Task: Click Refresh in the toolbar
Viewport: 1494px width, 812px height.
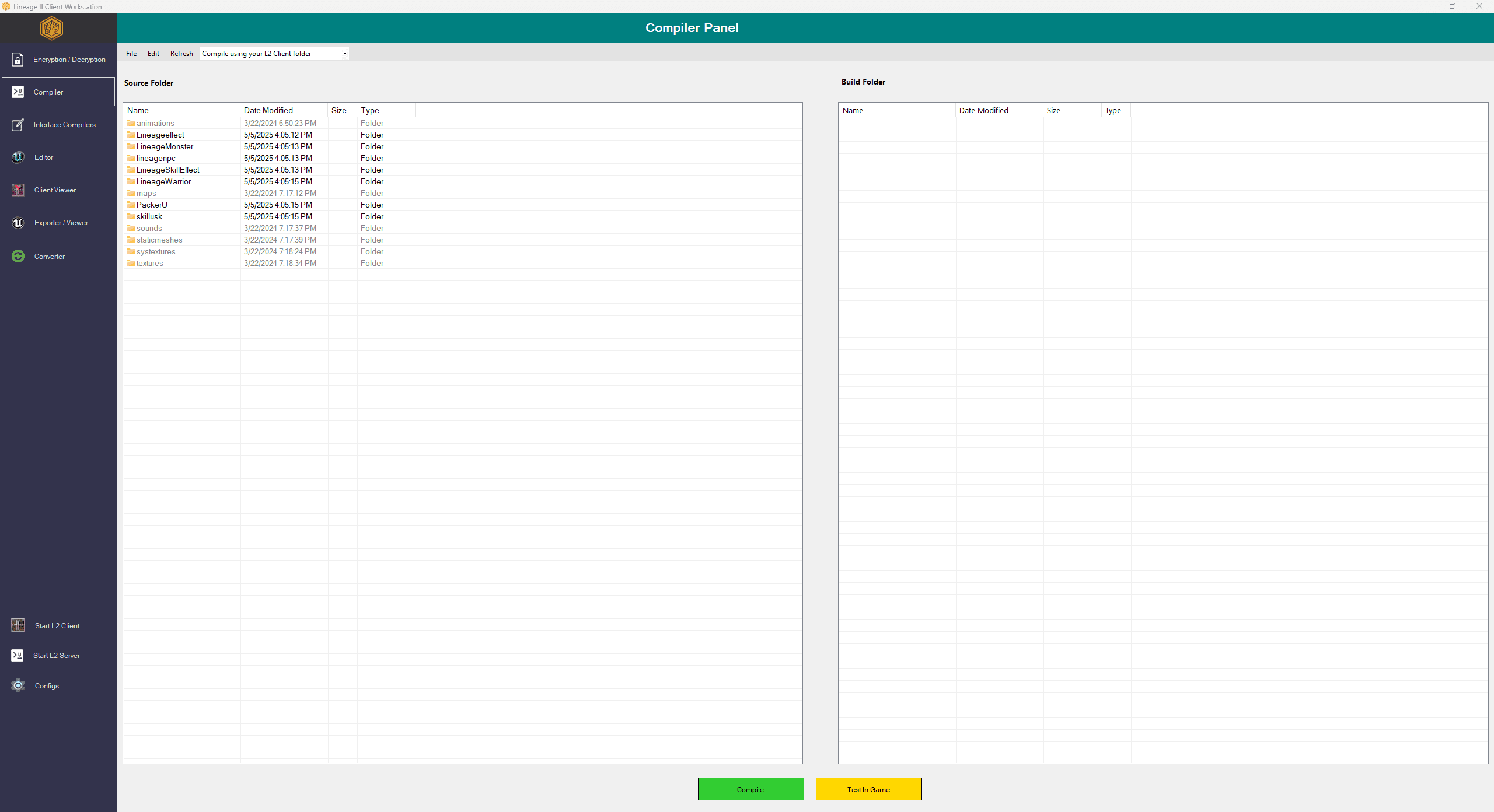Action: tap(181, 54)
